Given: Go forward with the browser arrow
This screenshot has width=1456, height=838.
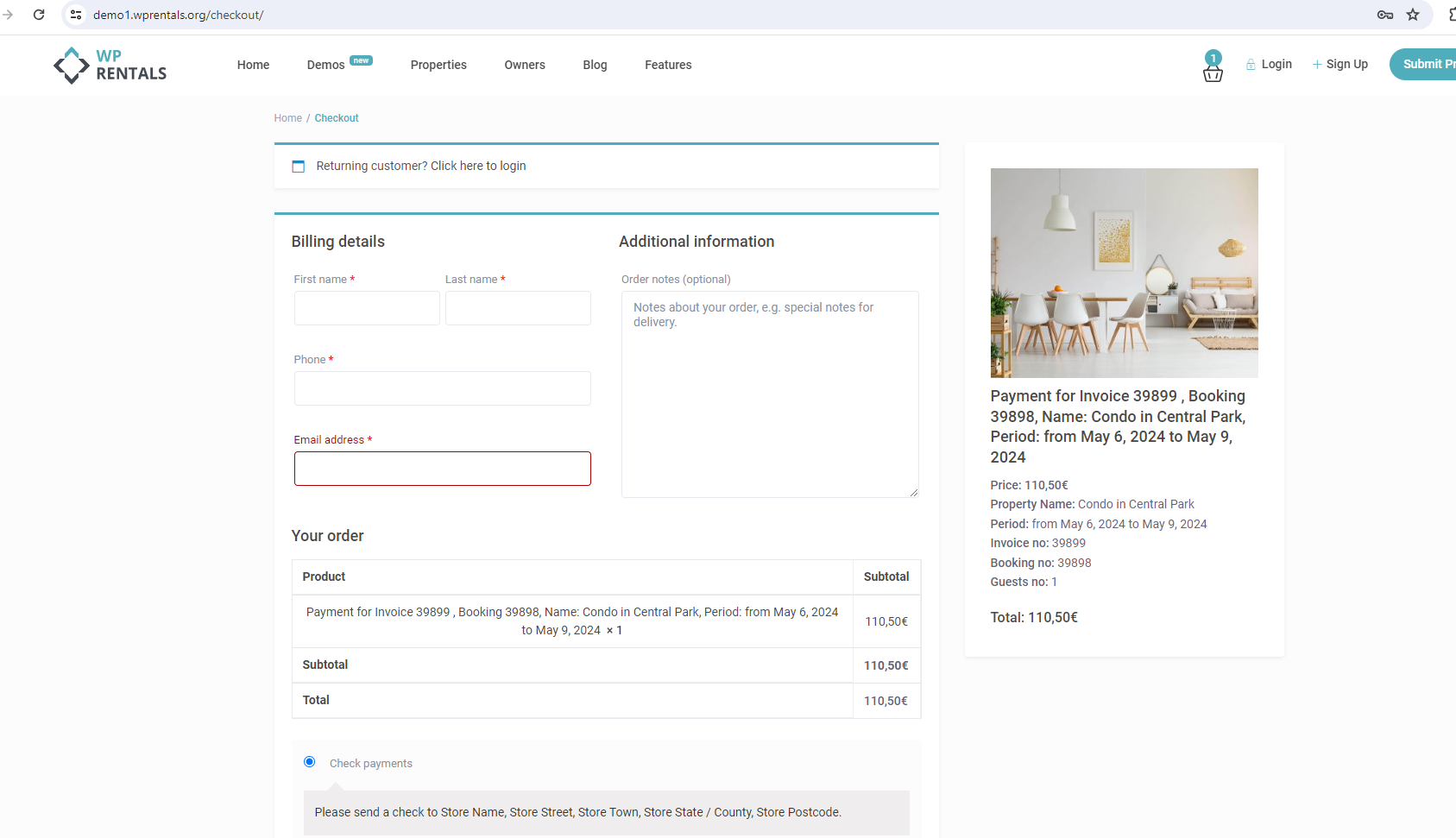Looking at the screenshot, I should point(8,15).
